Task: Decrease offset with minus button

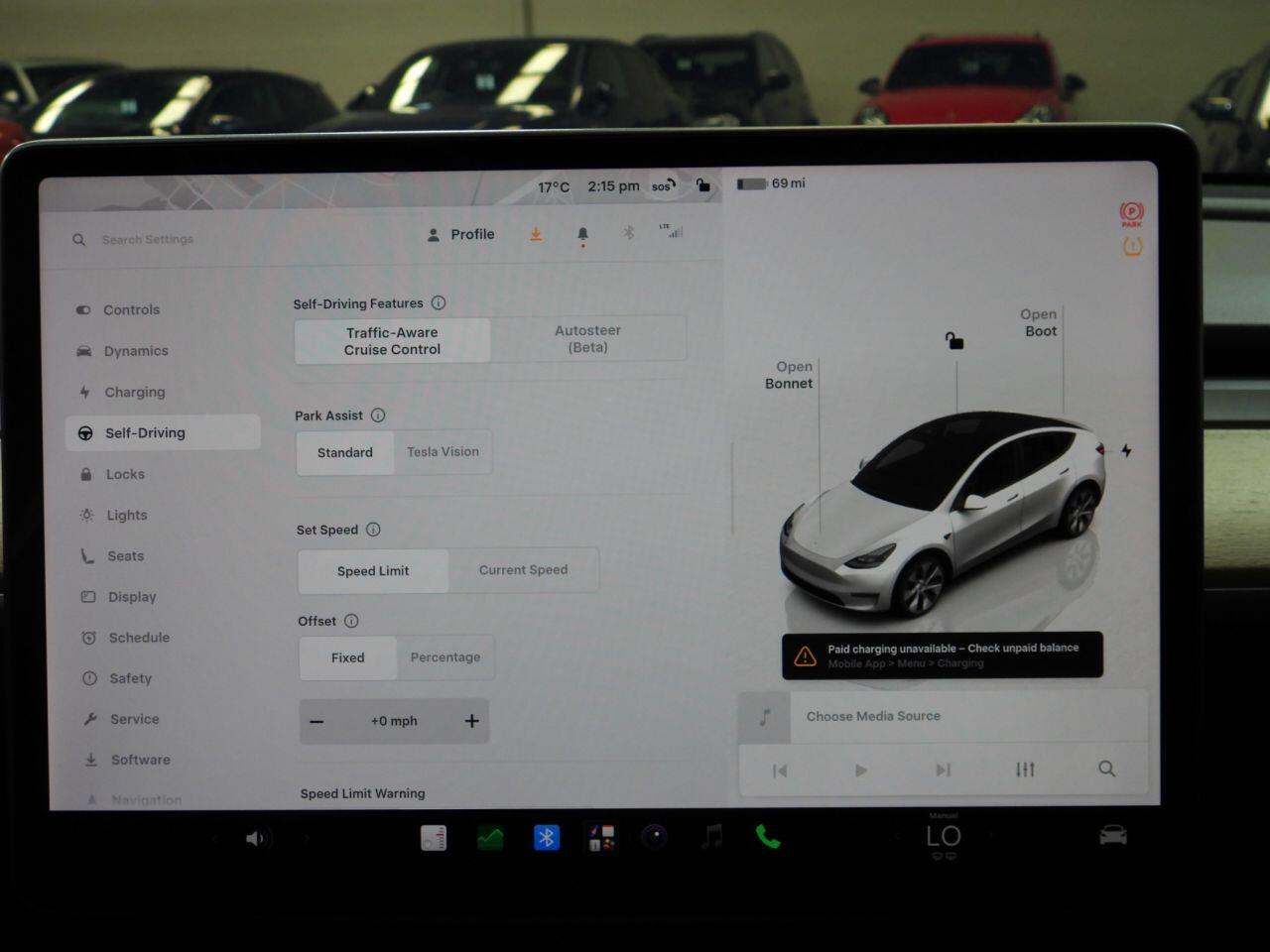Action: [317, 721]
